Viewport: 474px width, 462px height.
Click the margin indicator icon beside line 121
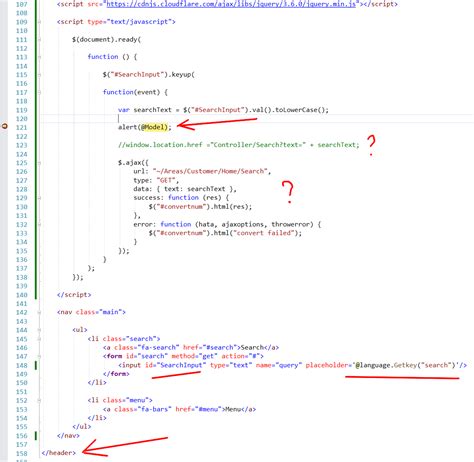5,126
